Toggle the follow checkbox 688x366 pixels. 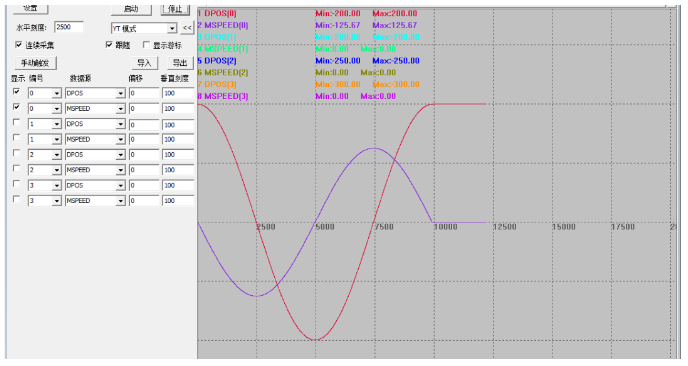pyautogui.click(x=109, y=45)
